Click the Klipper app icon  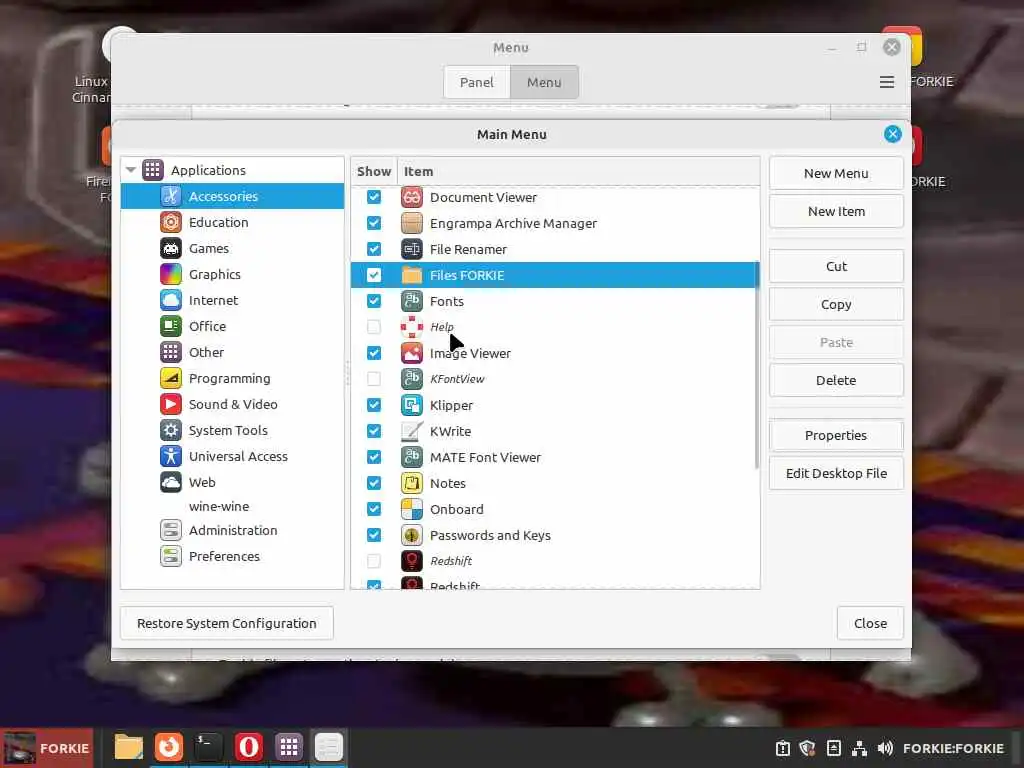(411, 405)
